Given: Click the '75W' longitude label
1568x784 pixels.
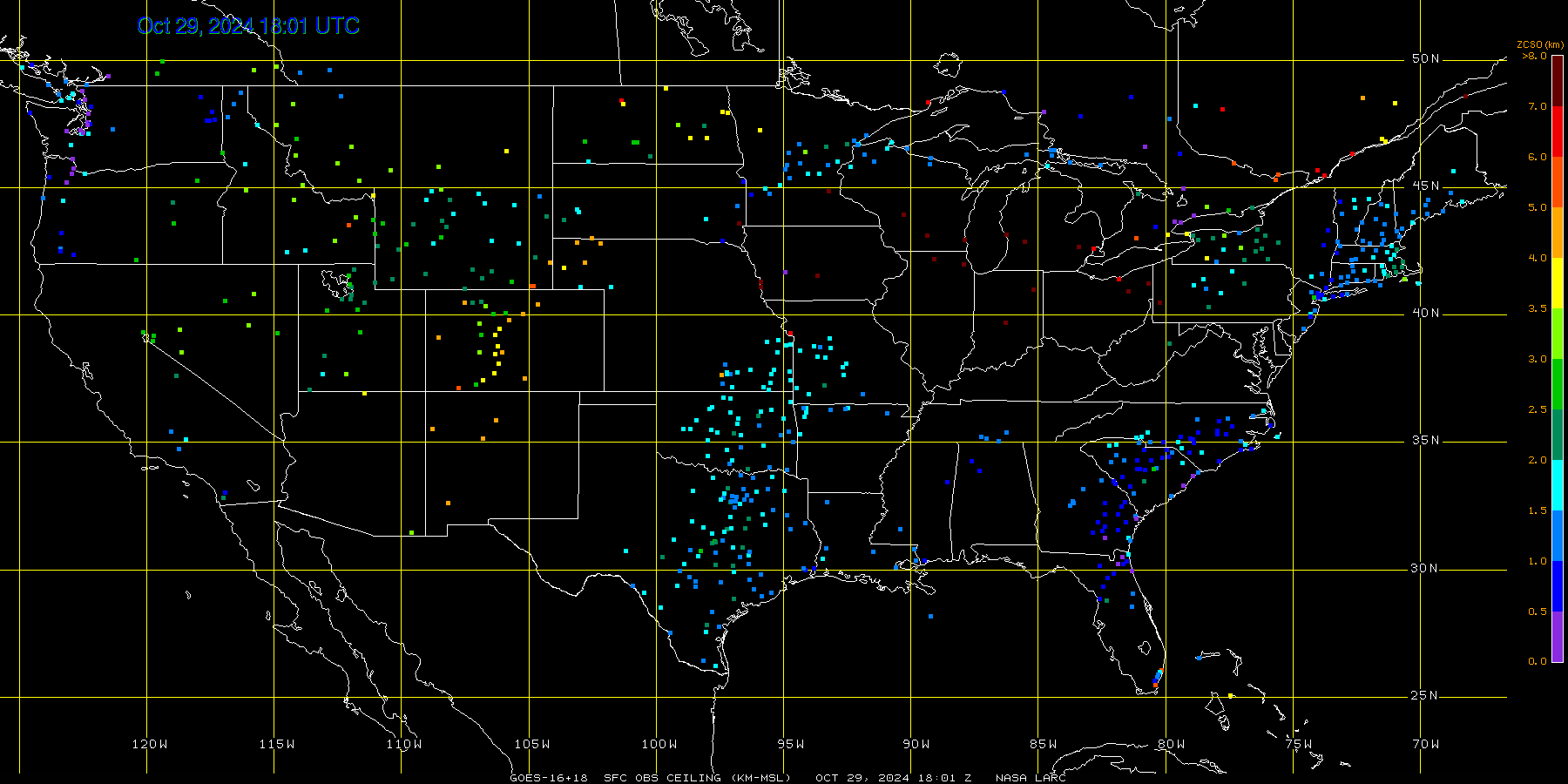Looking at the screenshot, I should click(x=1299, y=744).
